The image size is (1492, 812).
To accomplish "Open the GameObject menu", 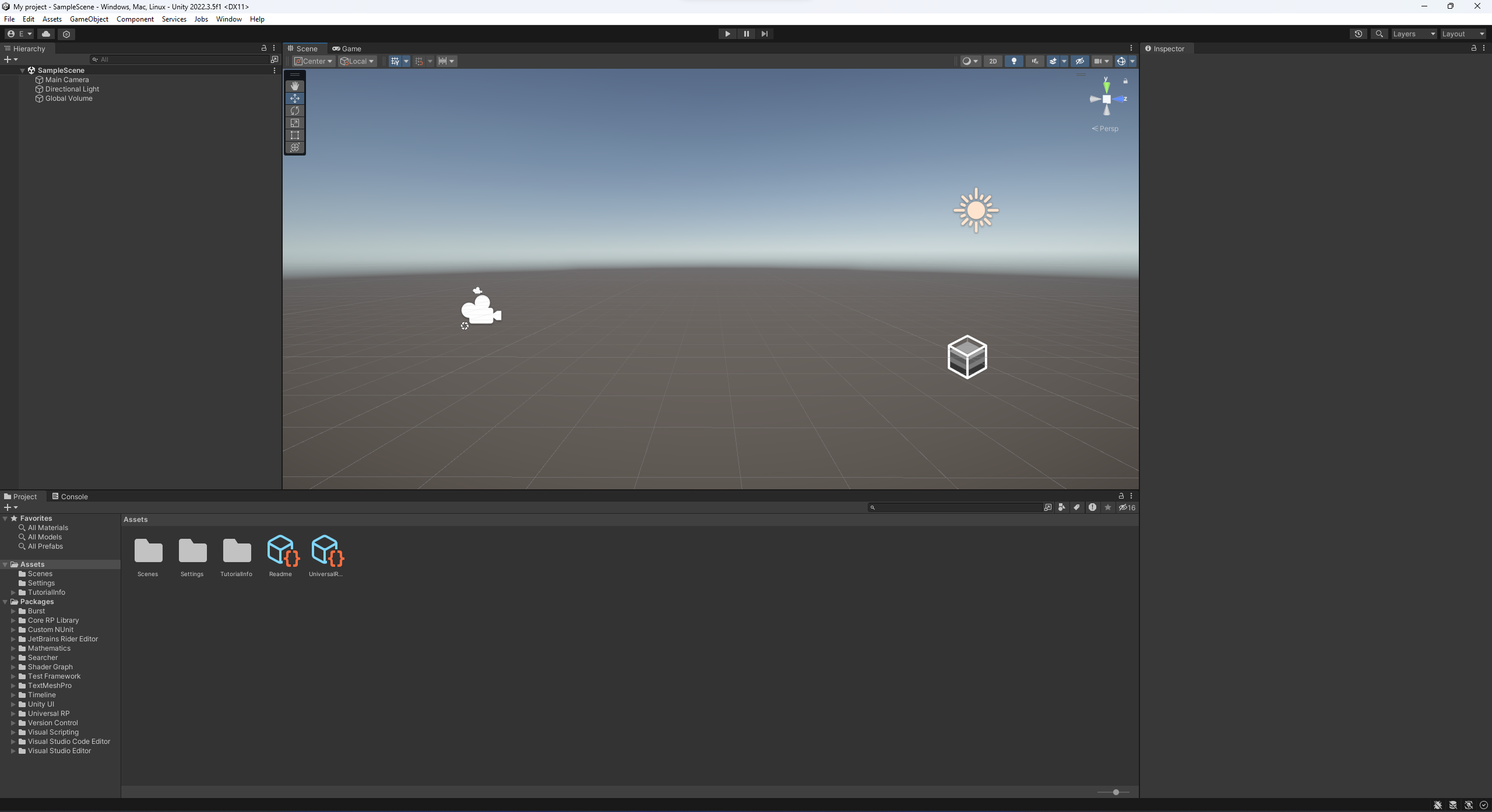I will point(89,19).
